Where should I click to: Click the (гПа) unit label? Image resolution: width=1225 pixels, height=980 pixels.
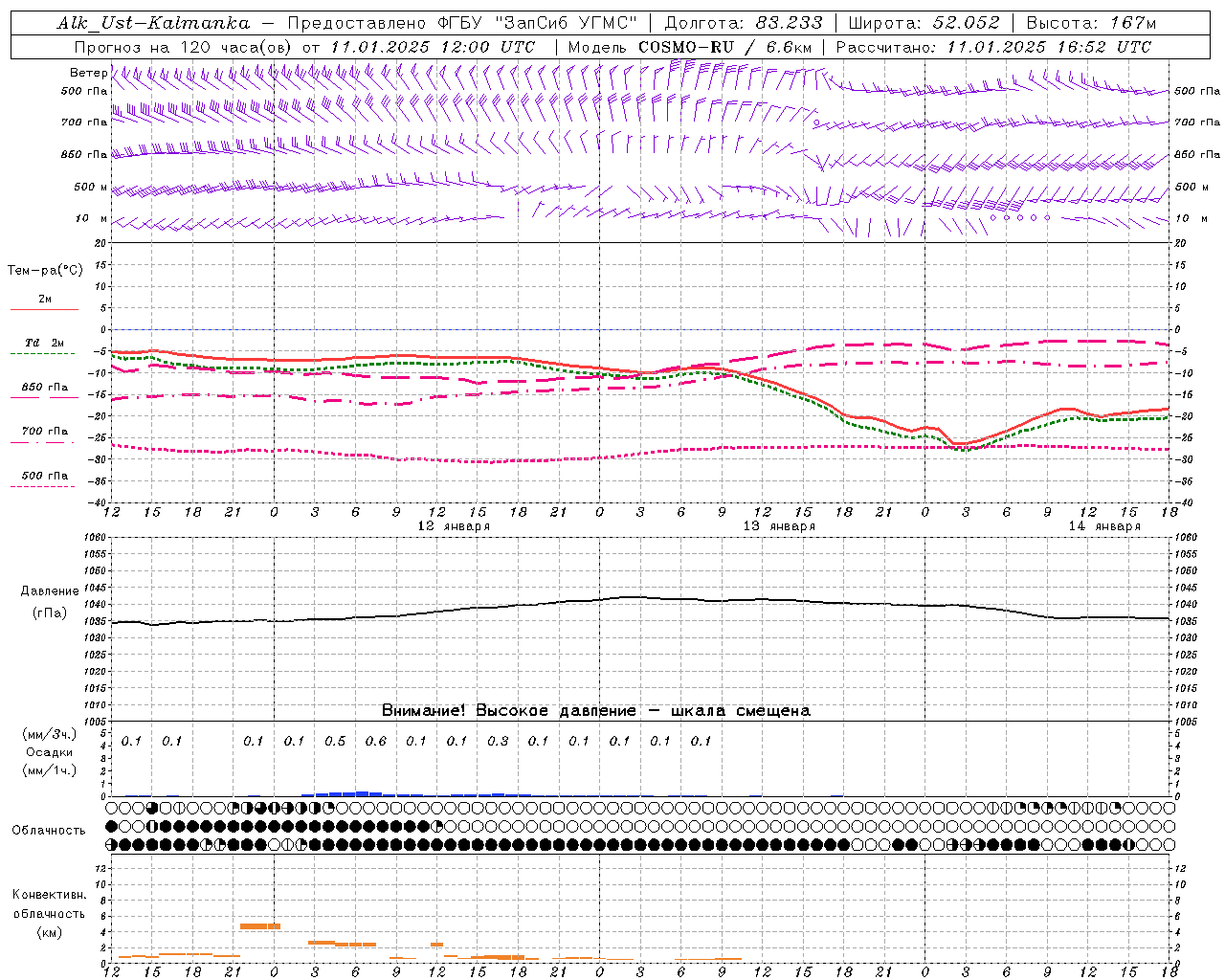[50, 613]
